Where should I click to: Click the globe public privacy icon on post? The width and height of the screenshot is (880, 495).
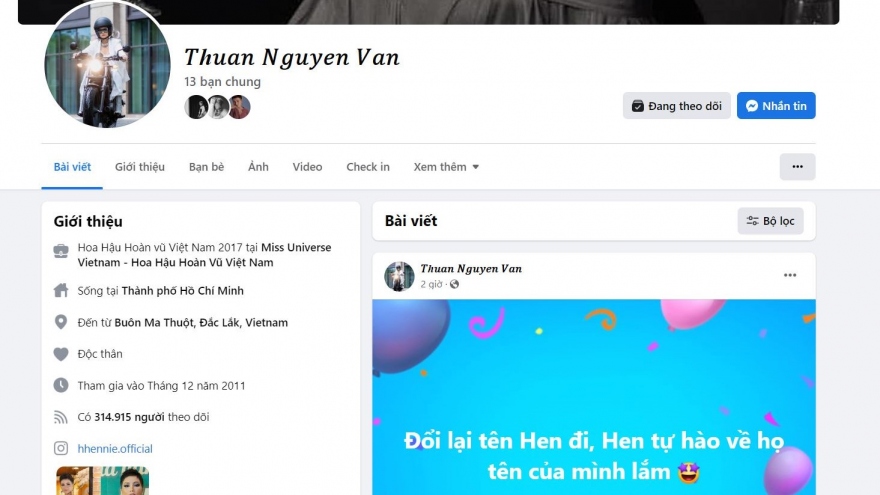455,285
